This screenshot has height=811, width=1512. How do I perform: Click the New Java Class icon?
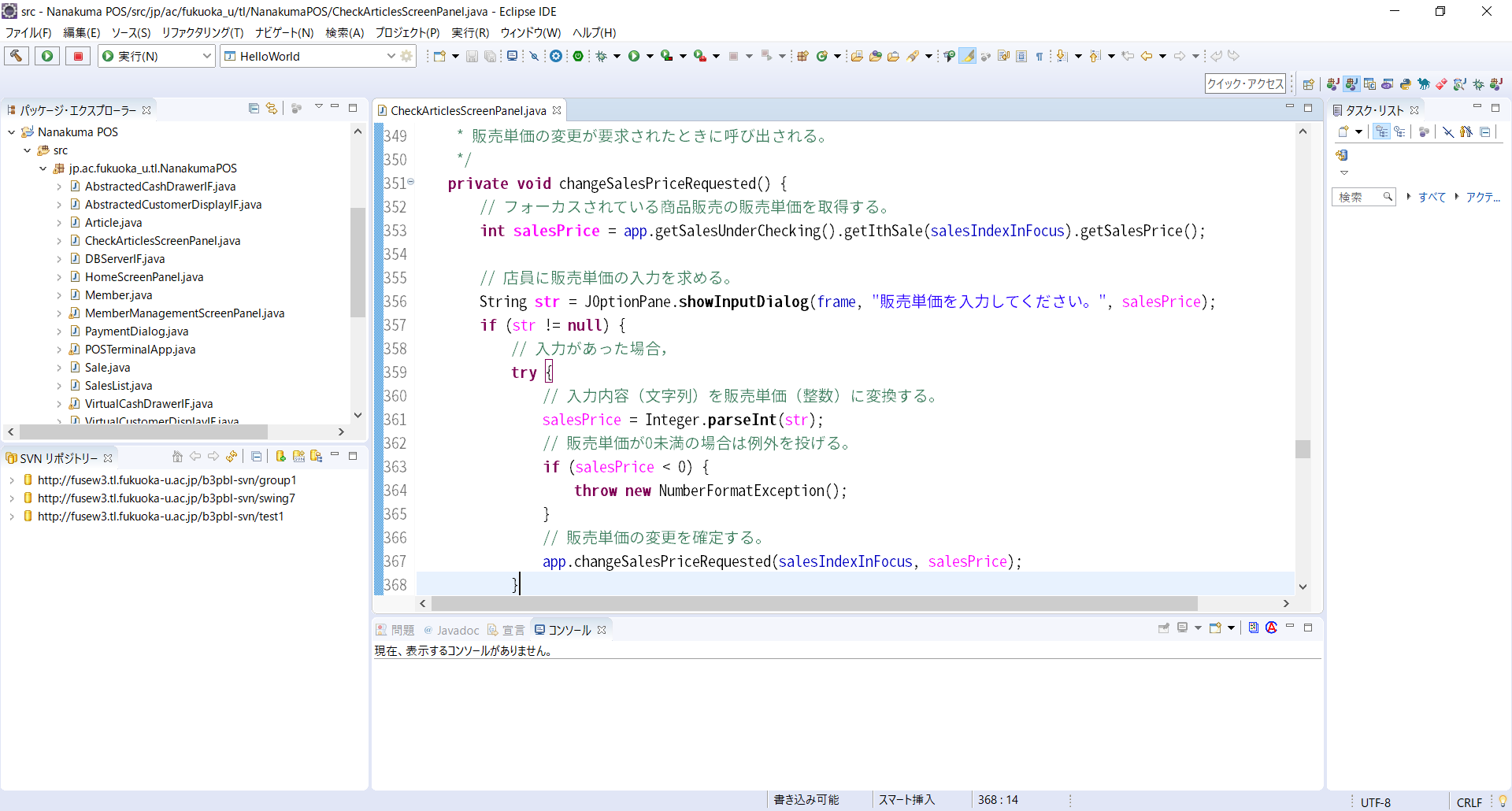coord(821,56)
